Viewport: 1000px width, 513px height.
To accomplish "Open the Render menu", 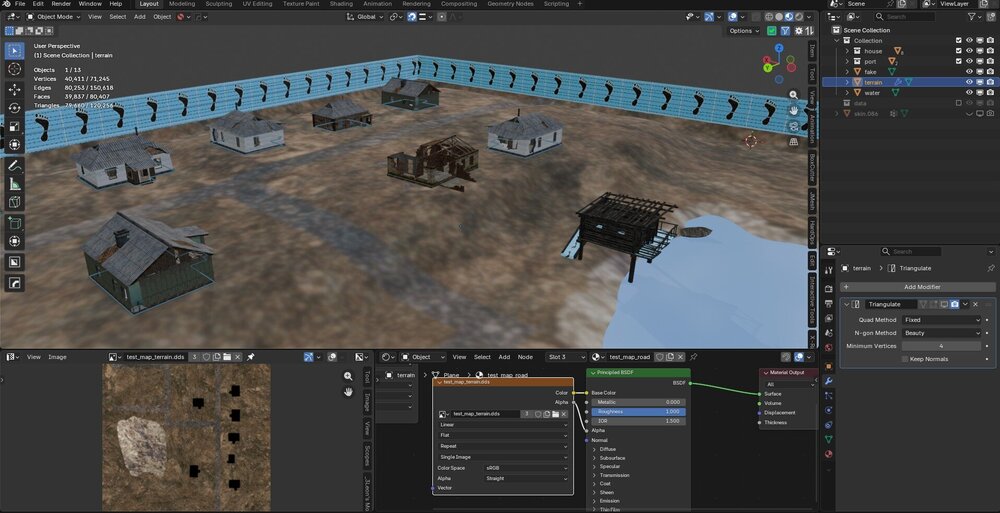I will coord(61,4).
